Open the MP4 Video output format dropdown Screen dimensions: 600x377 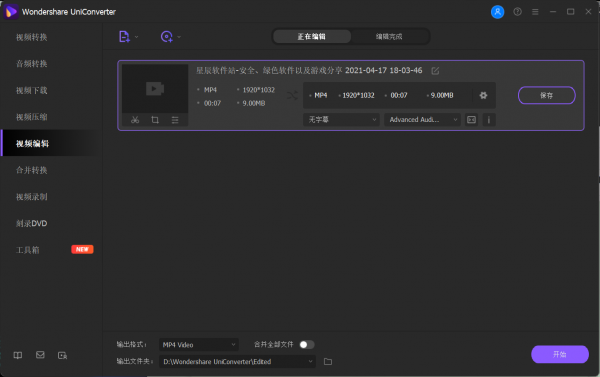(x=199, y=345)
